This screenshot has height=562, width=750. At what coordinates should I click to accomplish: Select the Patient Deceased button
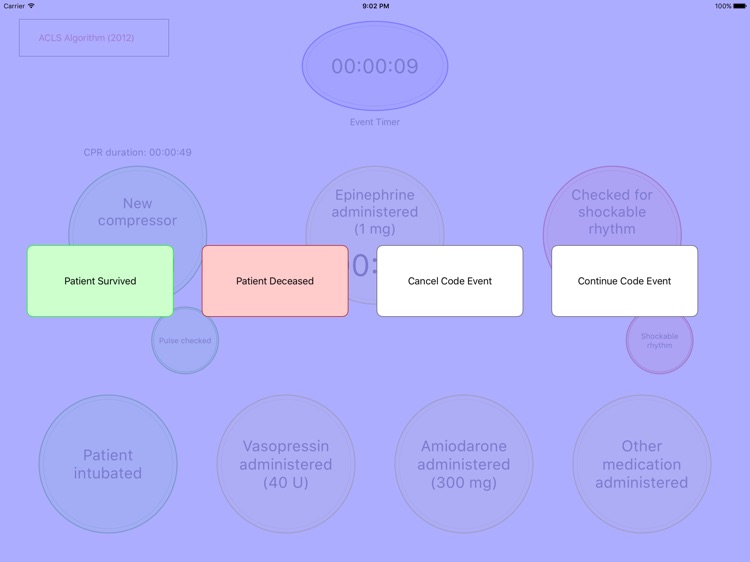tap(275, 281)
